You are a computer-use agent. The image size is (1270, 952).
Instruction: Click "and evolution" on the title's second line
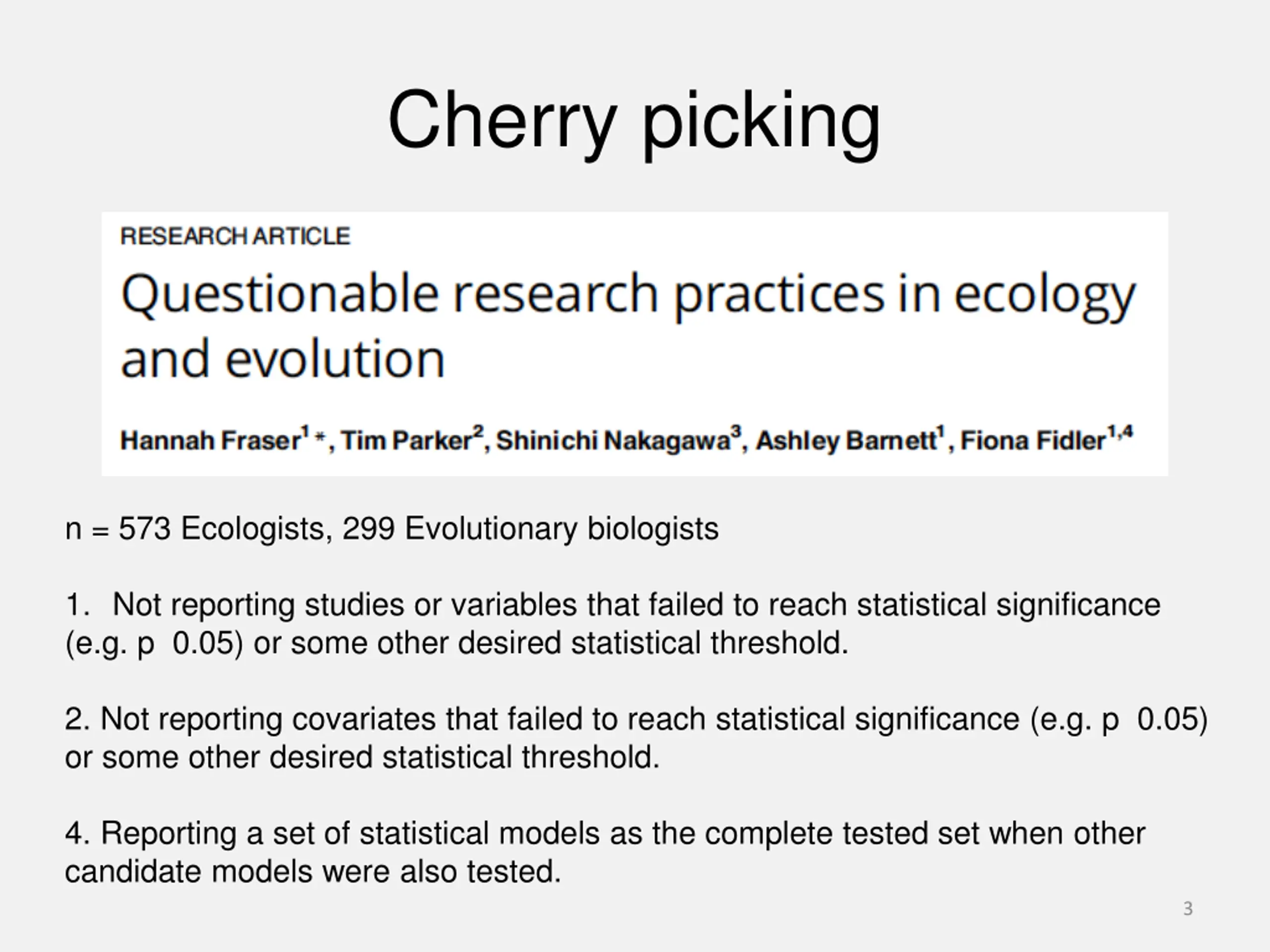coord(283,359)
